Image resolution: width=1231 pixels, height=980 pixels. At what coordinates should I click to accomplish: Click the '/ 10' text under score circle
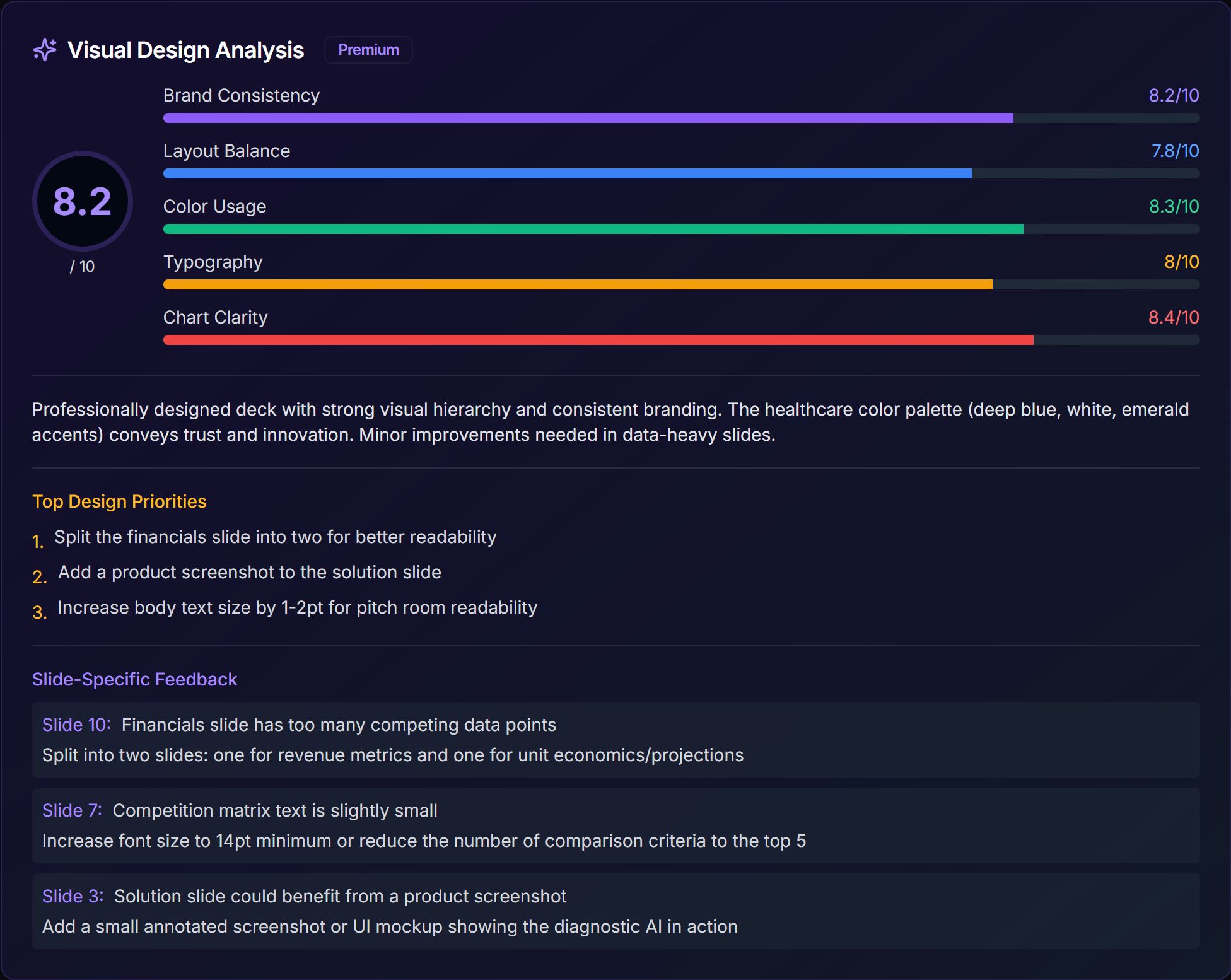82,267
